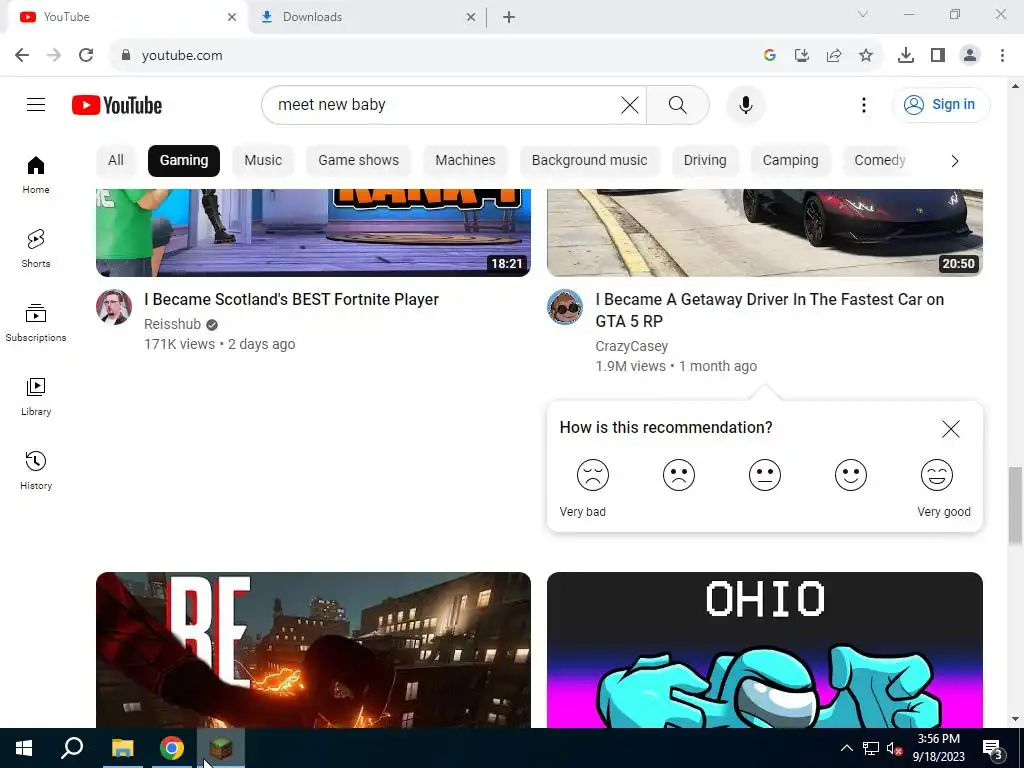Open the YouTube hamburger guide menu
Viewport: 1024px width, 768px height.
(x=36, y=104)
